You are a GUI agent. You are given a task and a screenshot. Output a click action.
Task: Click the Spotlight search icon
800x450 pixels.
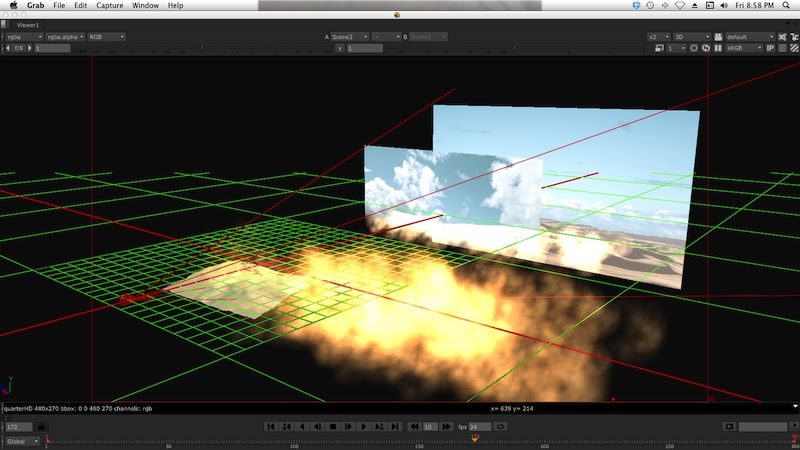(786, 5)
